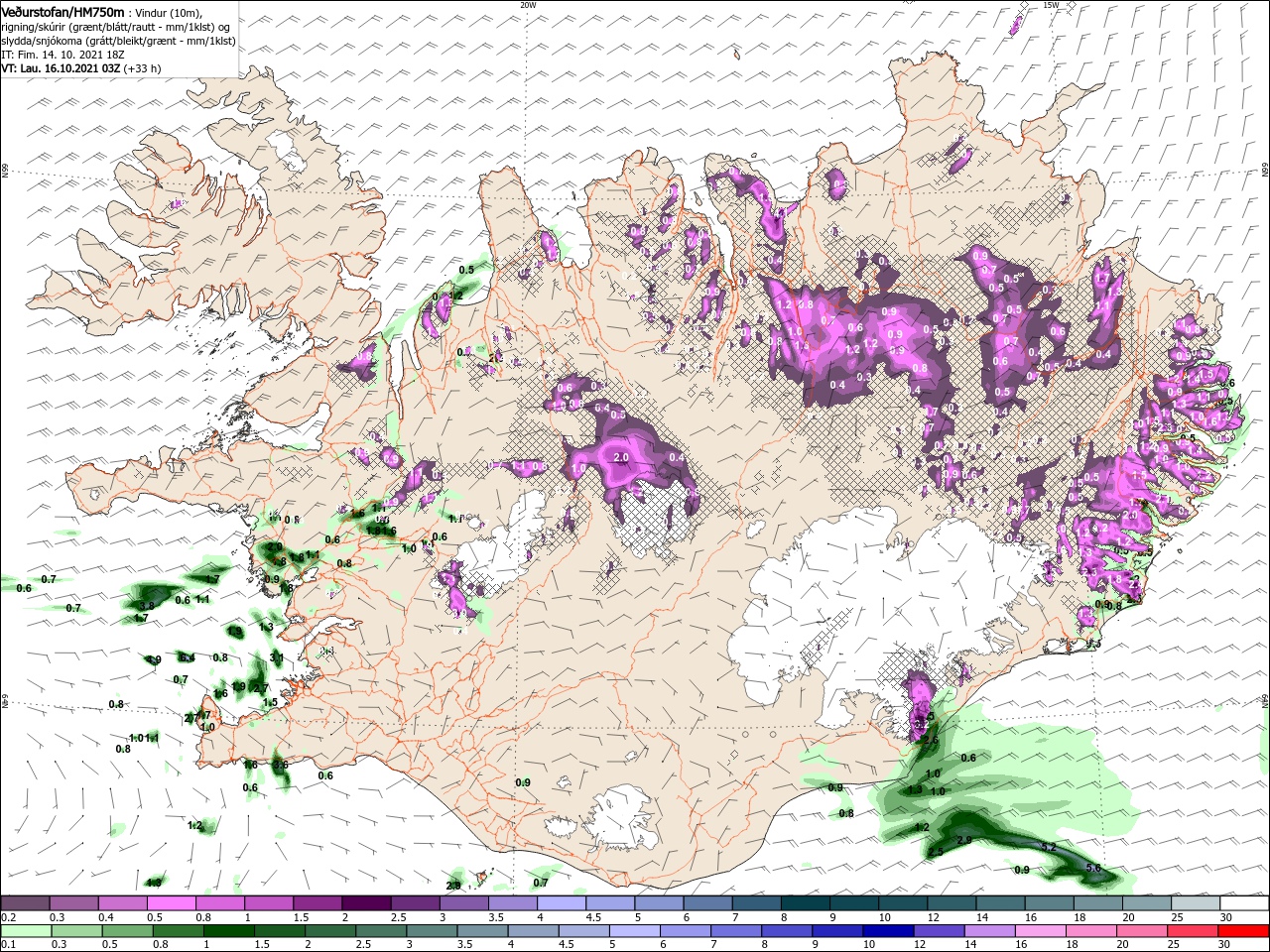The height and width of the screenshot is (952, 1270).
Task: Click the 5.2 rainfall value offshore southeast
Action: pos(1049,847)
